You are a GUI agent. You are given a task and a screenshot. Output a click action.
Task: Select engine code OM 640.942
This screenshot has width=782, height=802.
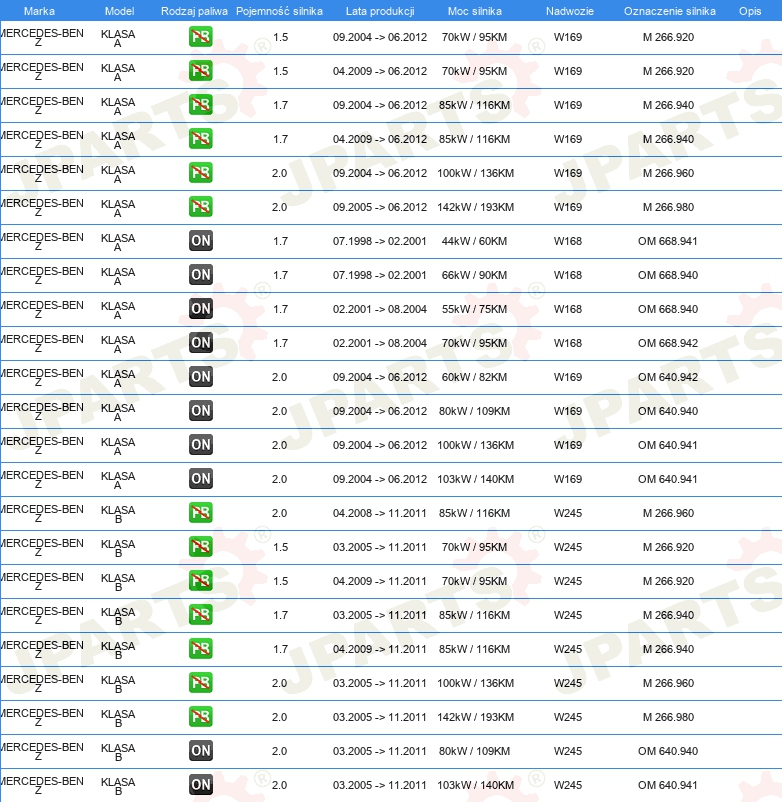(x=667, y=377)
